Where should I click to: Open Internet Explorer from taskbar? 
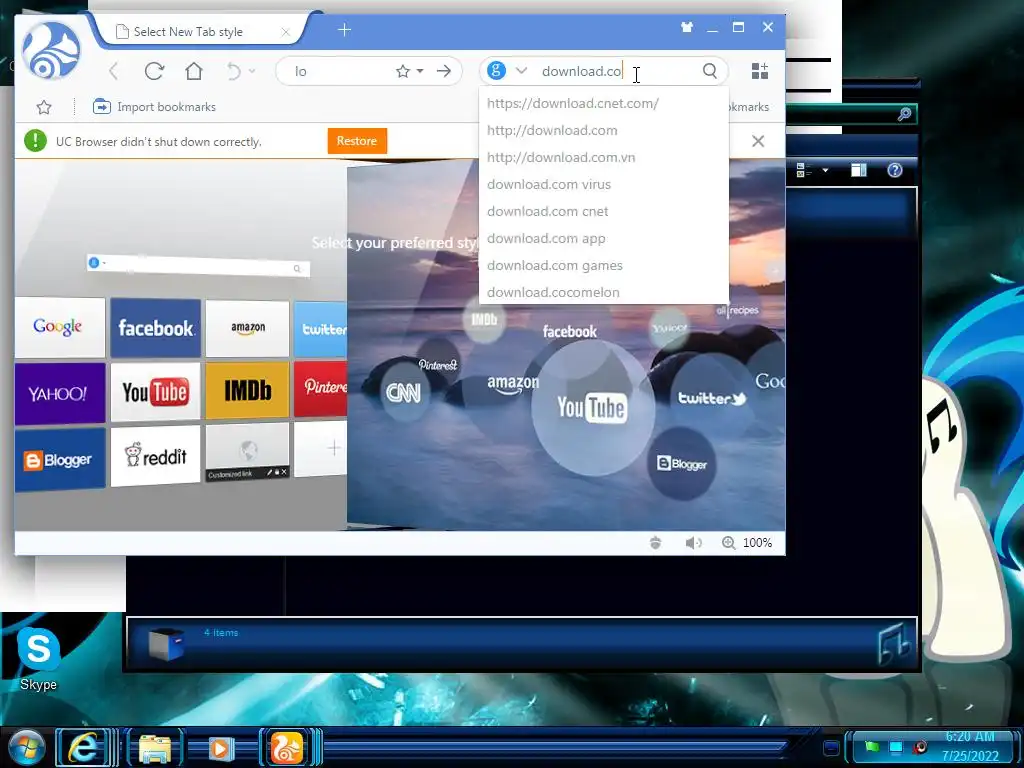pos(84,747)
